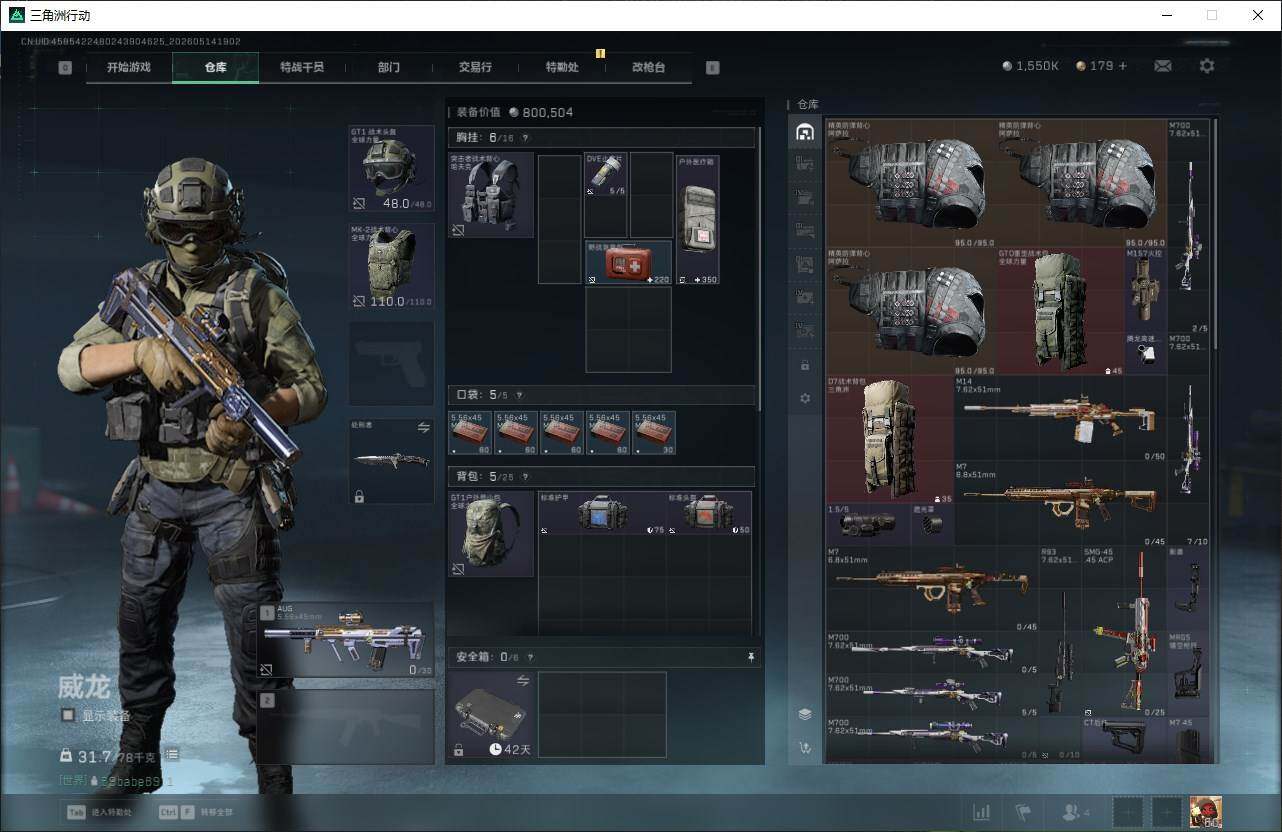Screen dimensions: 1282x832
Task: Select the AUG weapon in slot 1
Action: (x=345, y=640)
